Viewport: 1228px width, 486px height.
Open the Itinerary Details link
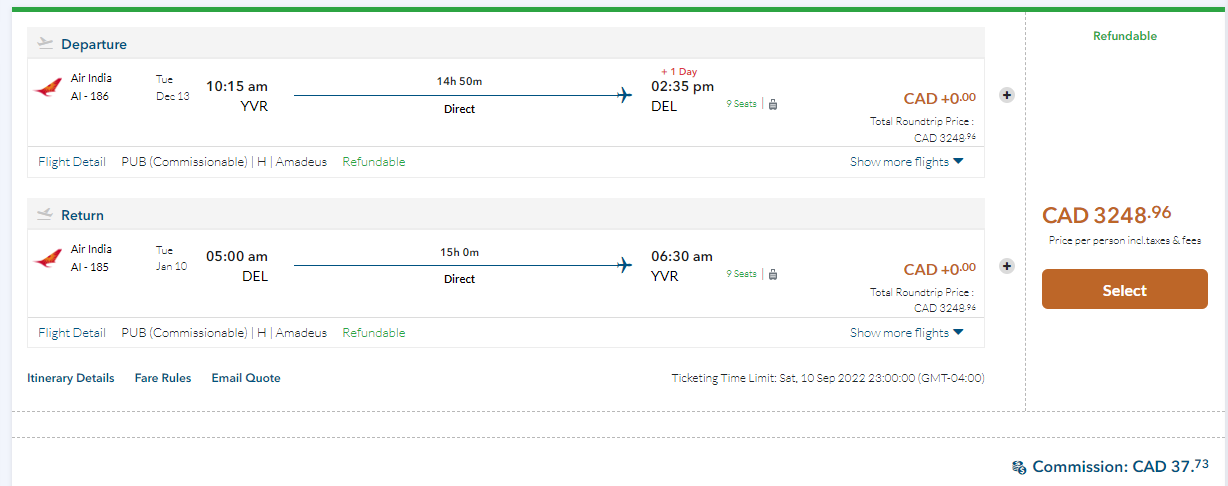[x=71, y=378]
